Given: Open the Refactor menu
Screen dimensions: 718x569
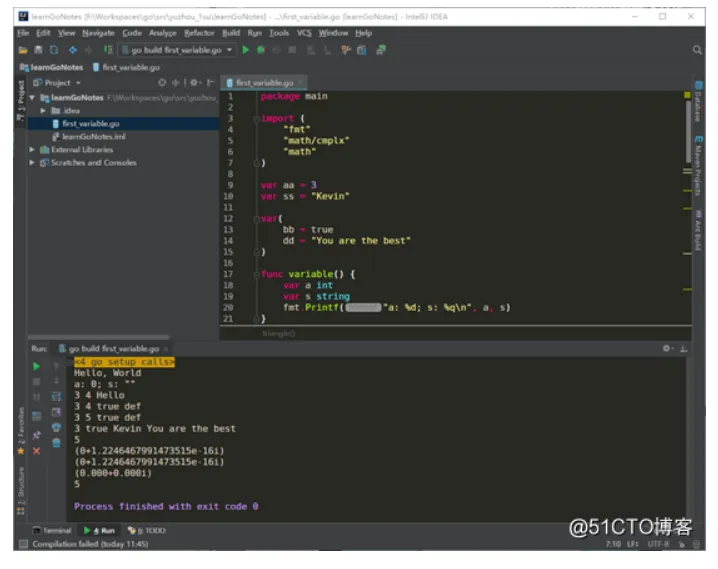Looking at the screenshot, I should (199, 33).
